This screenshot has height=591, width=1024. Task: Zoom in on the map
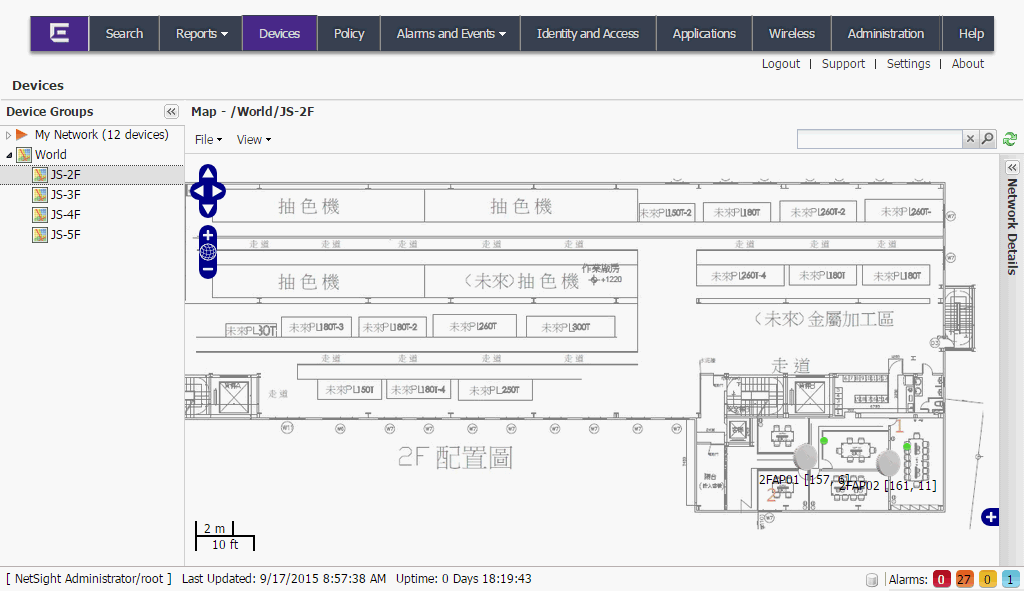pos(208,234)
